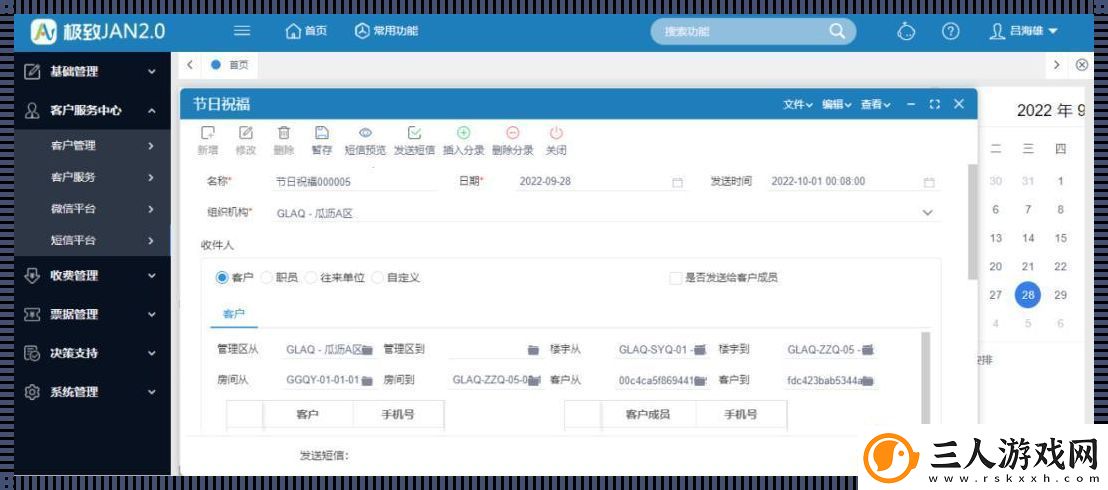The height and width of the screenshot is (490, 1108).
Task: Select day 22 in the calendar
Action: [x=1060, y=267]
